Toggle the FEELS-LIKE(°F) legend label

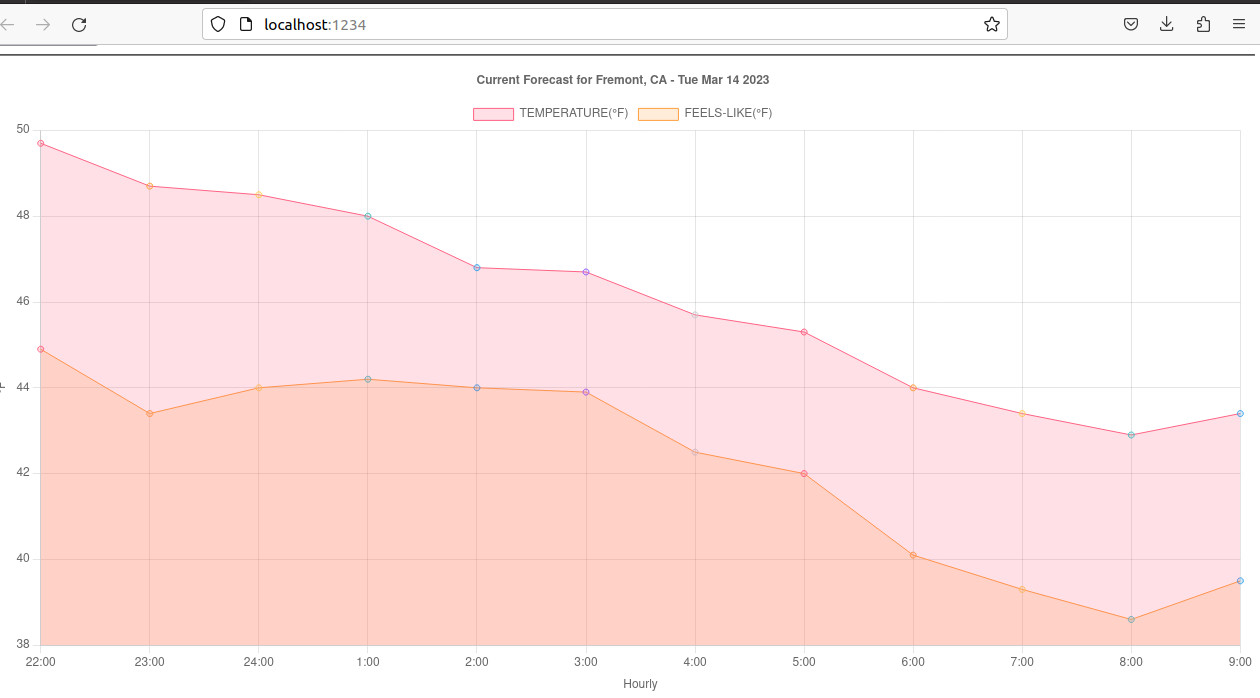(x=728, y=113)
